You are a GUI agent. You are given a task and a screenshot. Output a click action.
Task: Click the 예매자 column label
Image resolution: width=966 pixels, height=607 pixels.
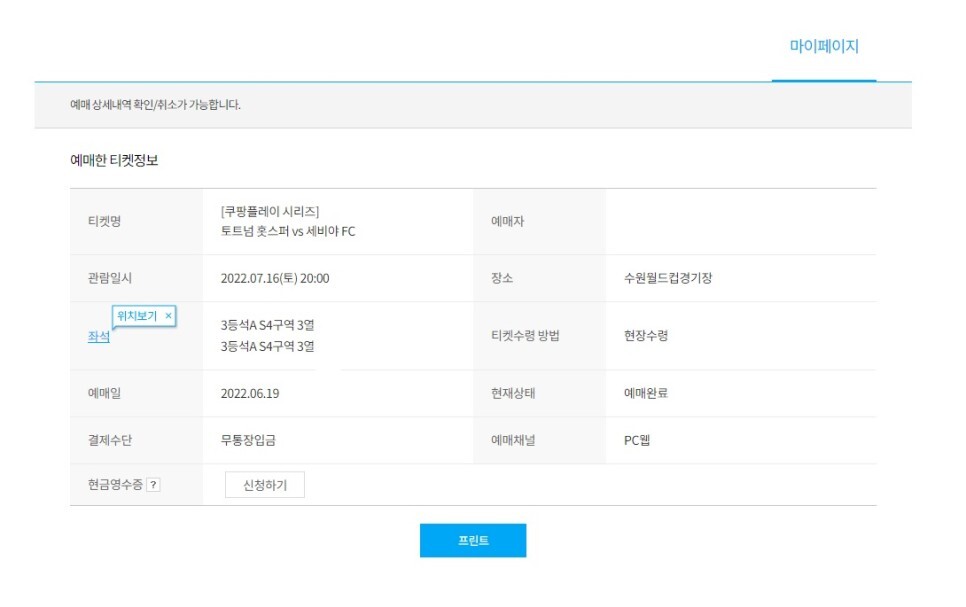(x=507, y=221)
